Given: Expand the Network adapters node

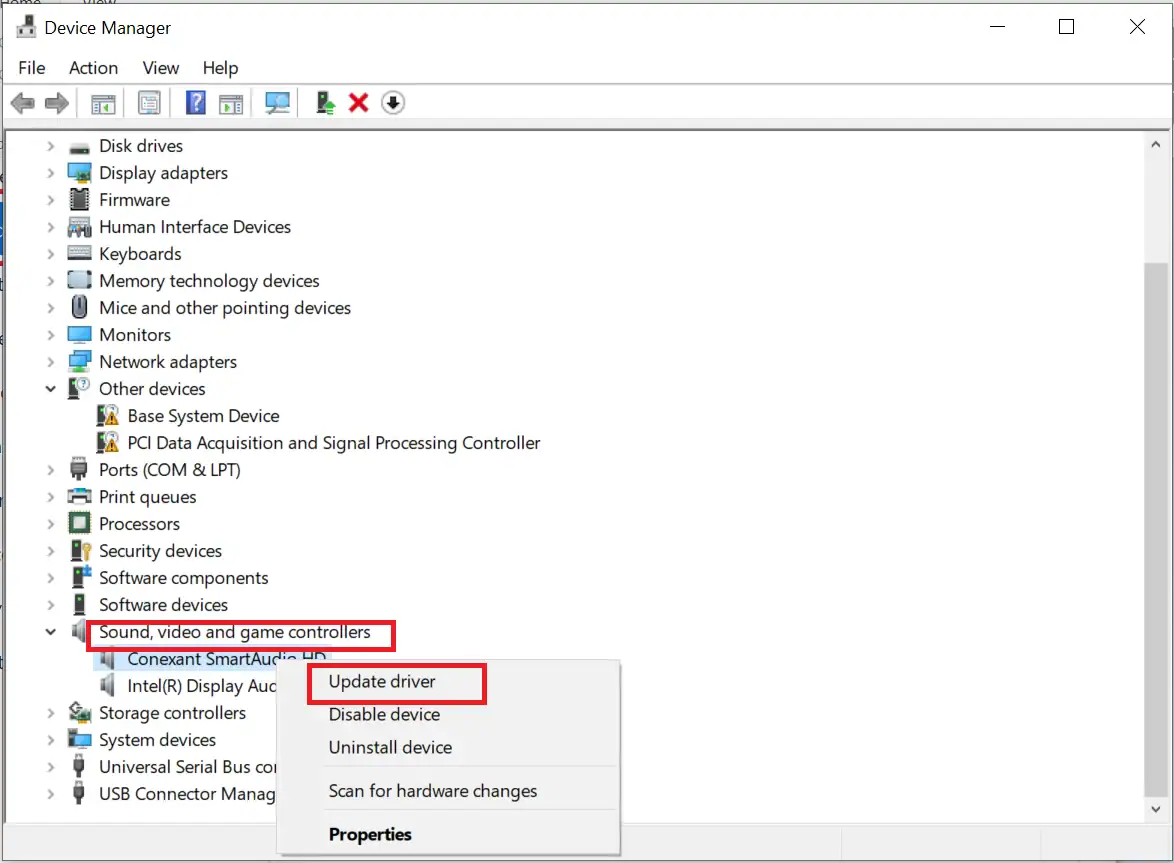Looking at the screenshot, I should (x=51, y=362).
